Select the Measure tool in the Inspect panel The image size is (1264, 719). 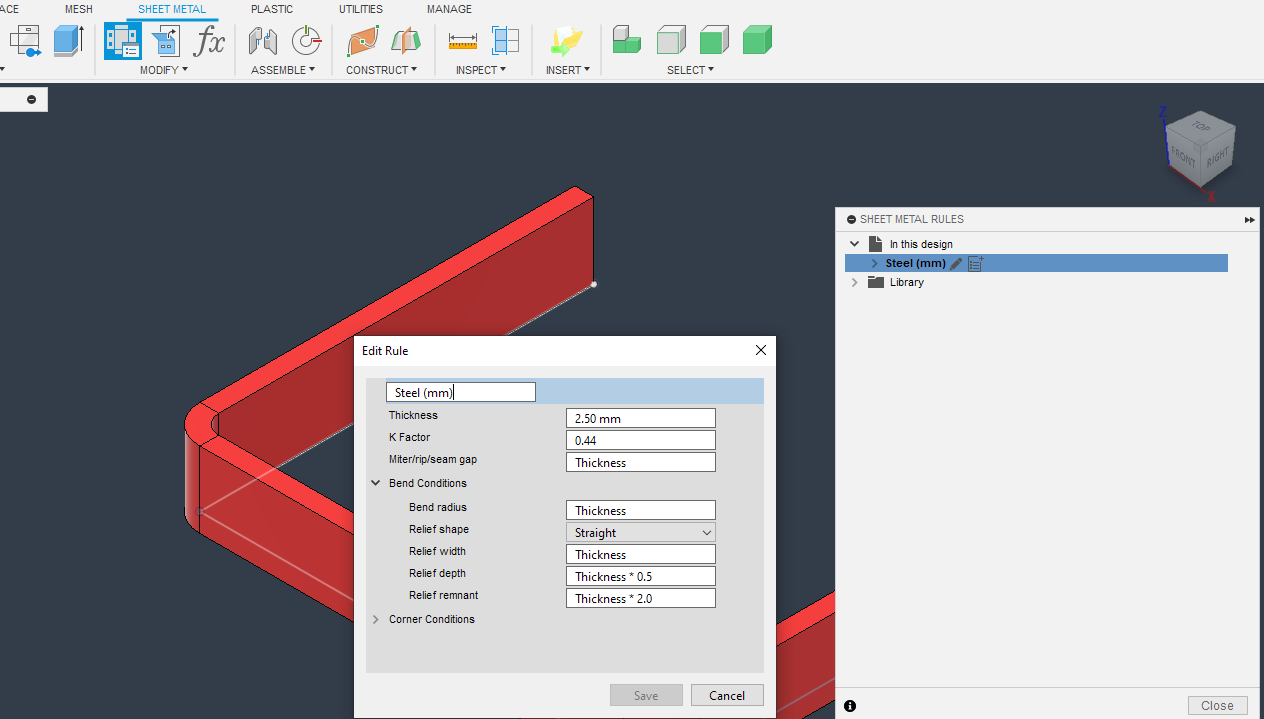(462, 41)
